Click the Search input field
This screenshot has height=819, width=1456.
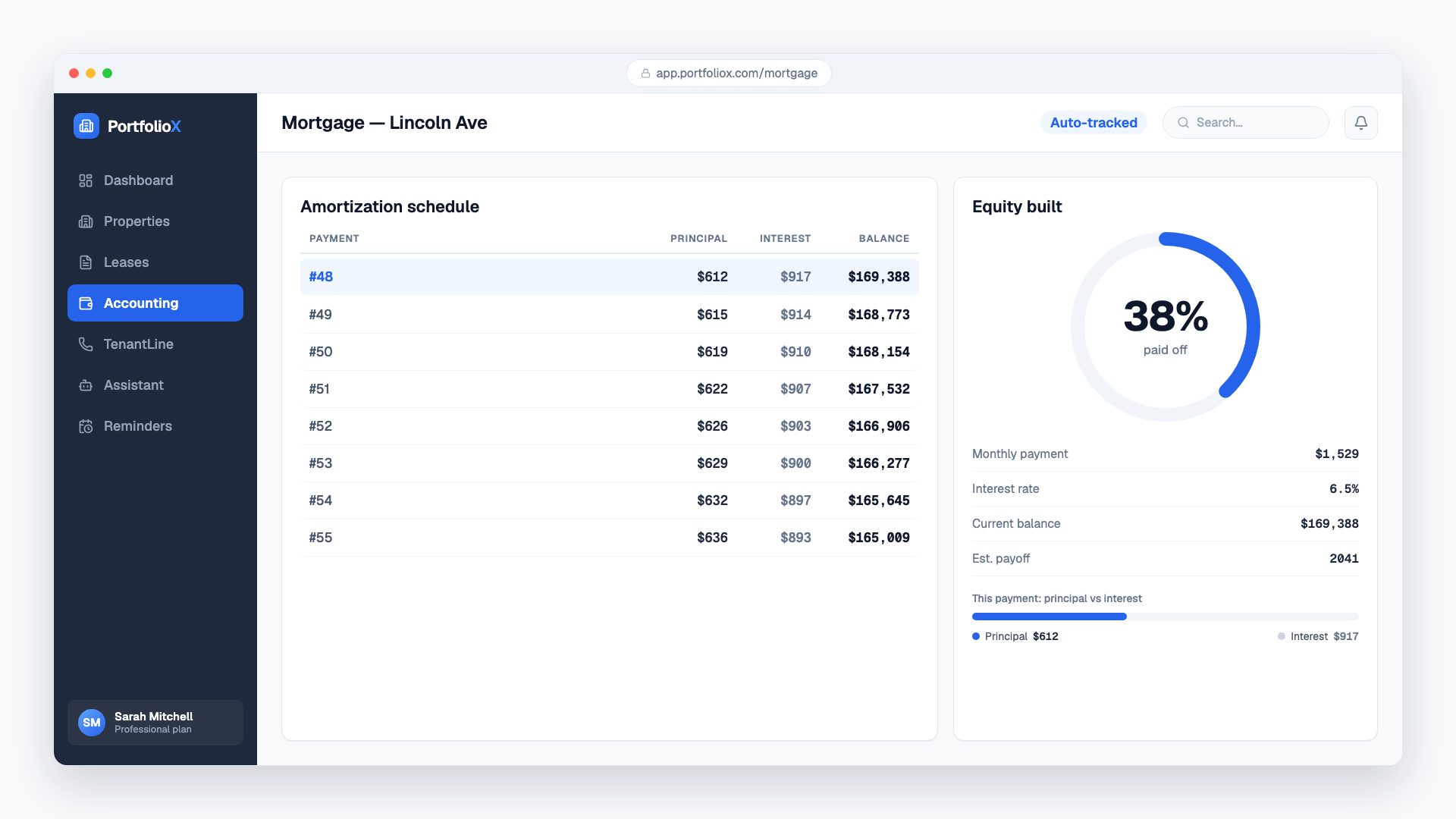(1246, 123)
